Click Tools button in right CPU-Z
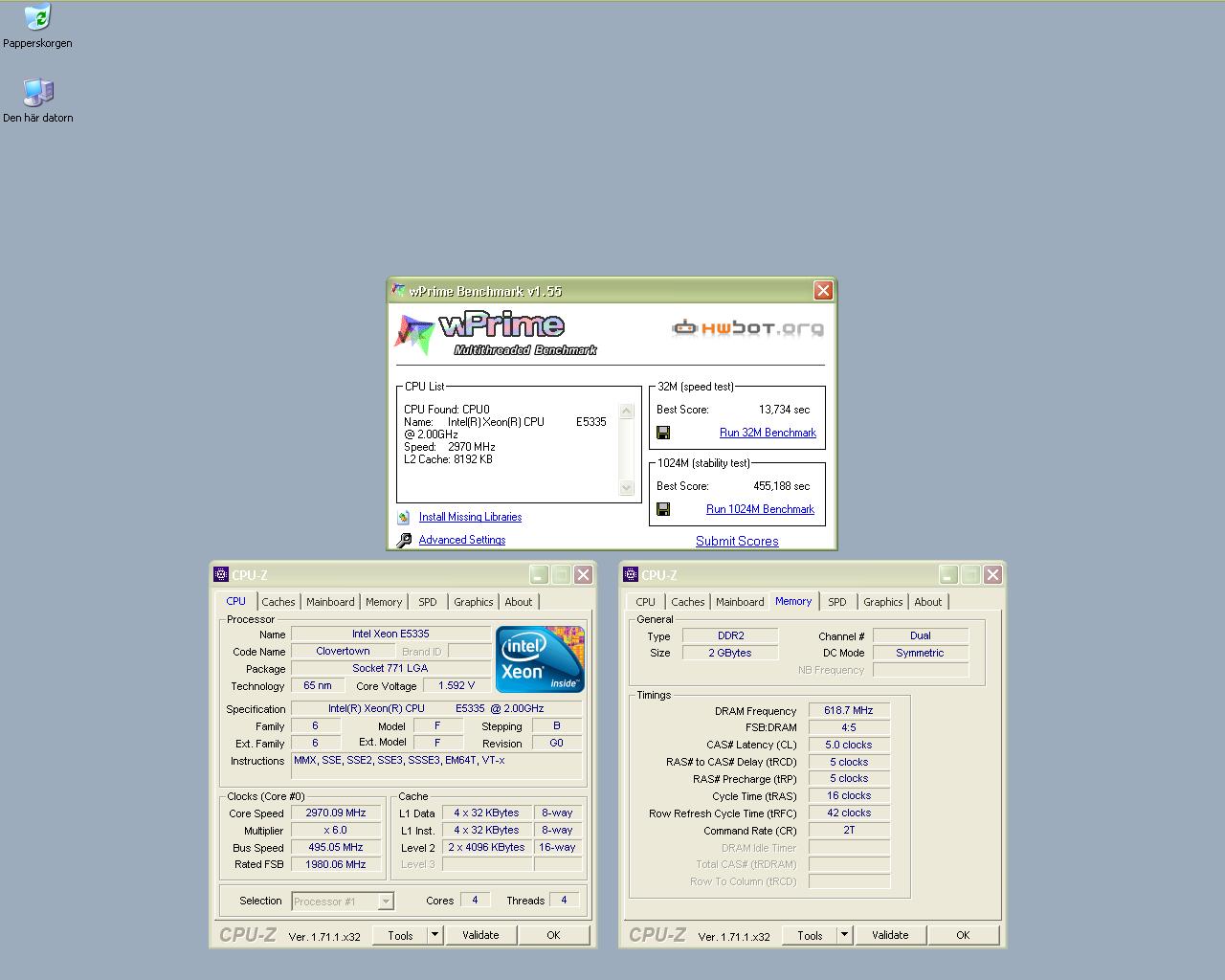This screenshot has width=1225, height=980. 810,935
